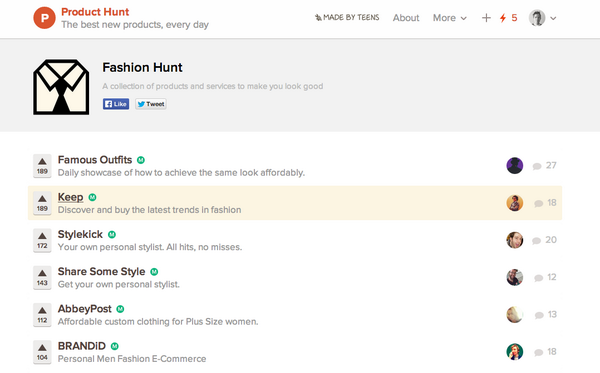Image resolution: width=600 pixels, height=373 pixels.
Task: Open the About page
Action: (x=406, y=18)
